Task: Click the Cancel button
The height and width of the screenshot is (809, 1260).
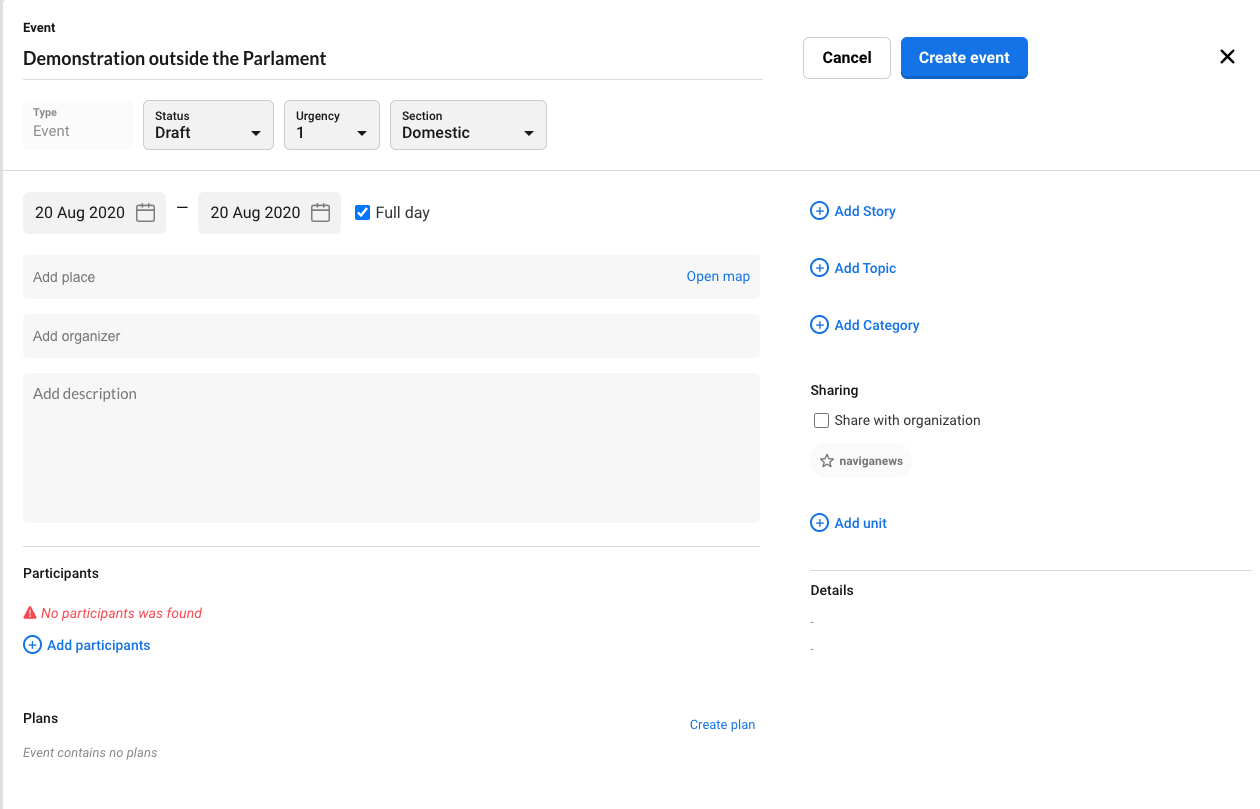Action: 846,58
